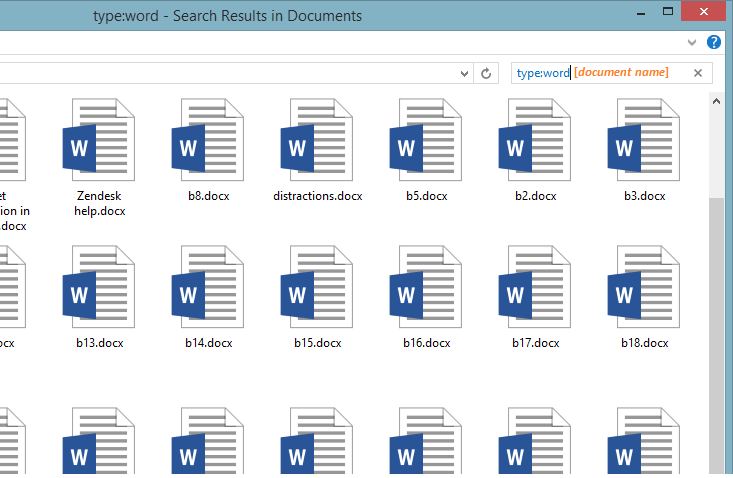Click the Zendesk help.docx filename label
Screen dimensions: 733x478
click(100, 203)
